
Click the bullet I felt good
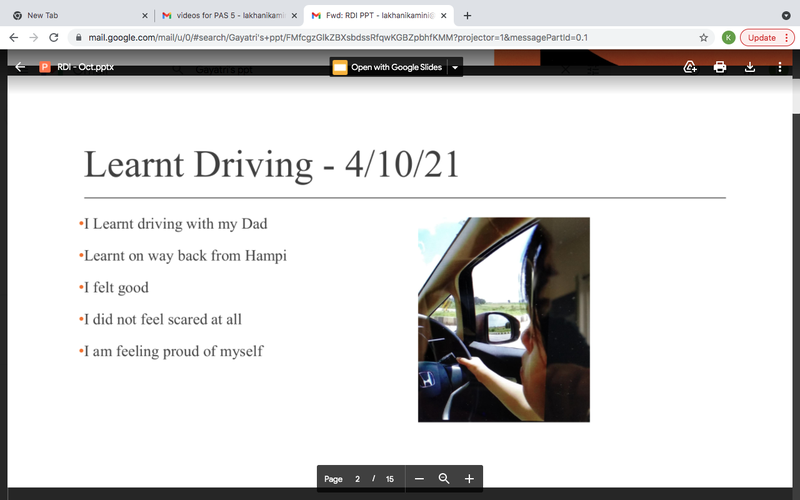(116, 288)
